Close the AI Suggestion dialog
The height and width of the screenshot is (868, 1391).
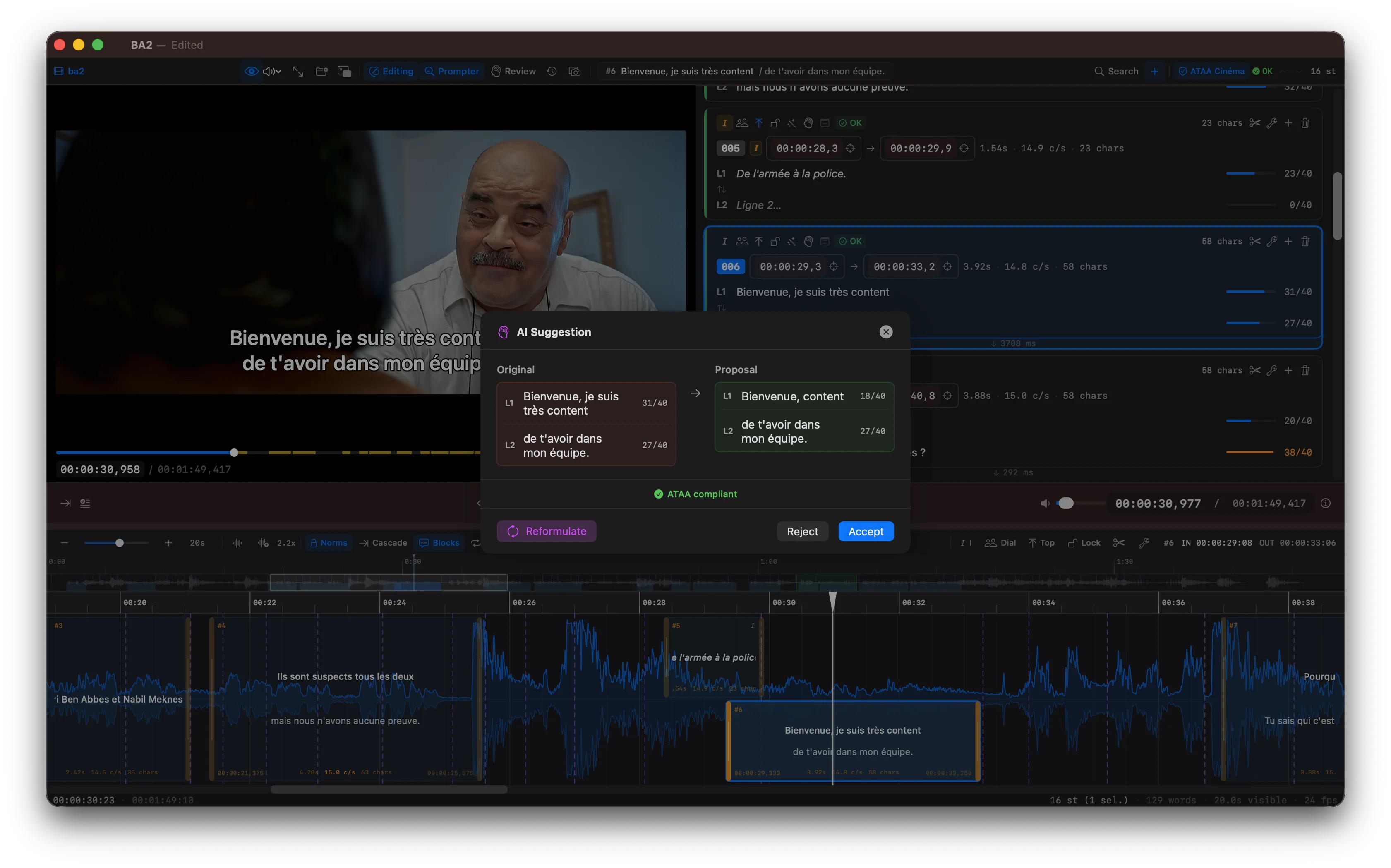[x=886, y=332]
